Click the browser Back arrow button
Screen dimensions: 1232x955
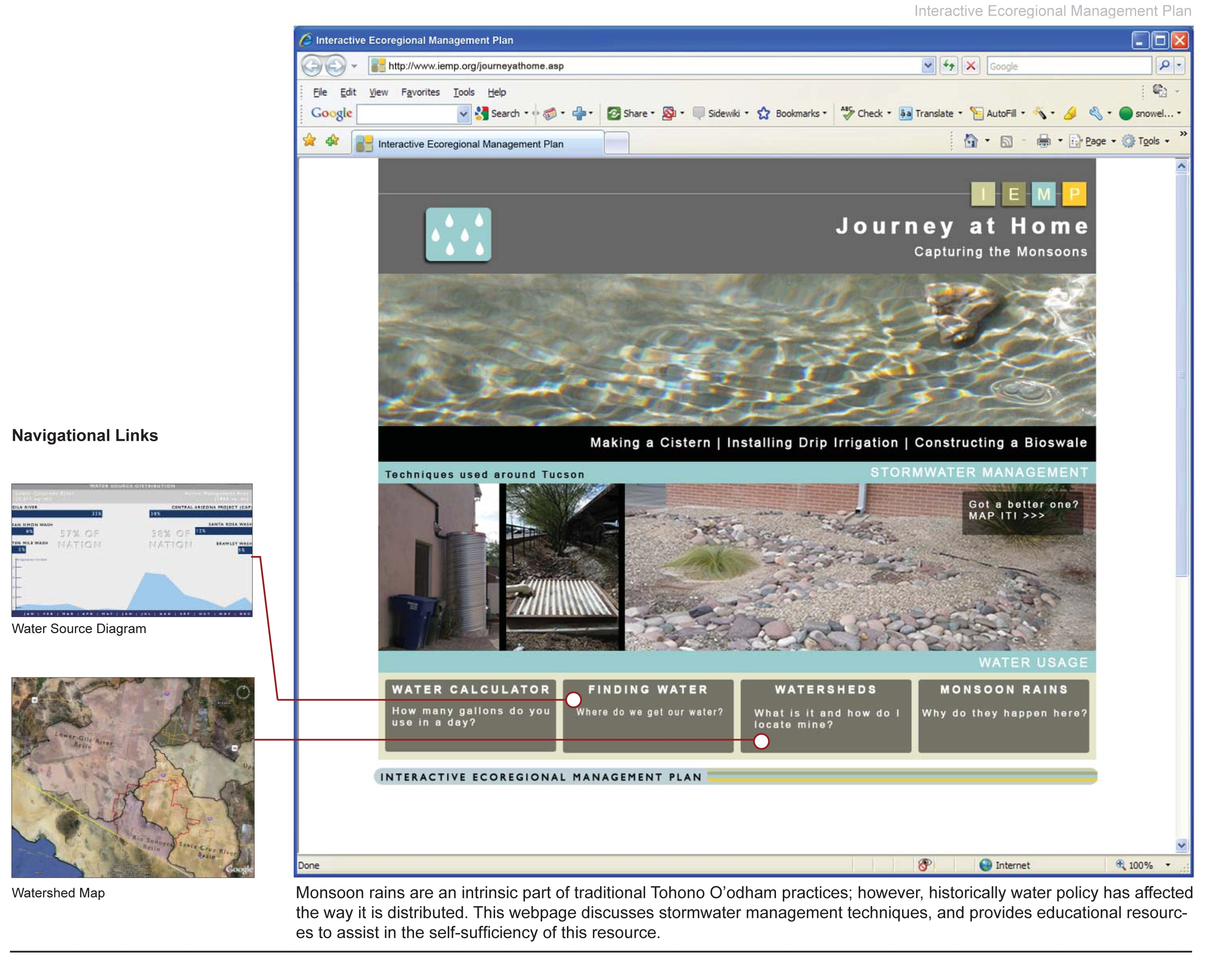(311, 66)
